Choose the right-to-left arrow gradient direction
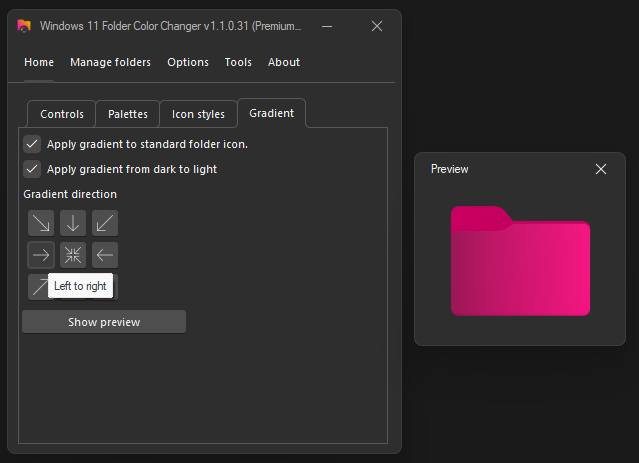This screenshot has width=639, height=463. tap(105, 254)
